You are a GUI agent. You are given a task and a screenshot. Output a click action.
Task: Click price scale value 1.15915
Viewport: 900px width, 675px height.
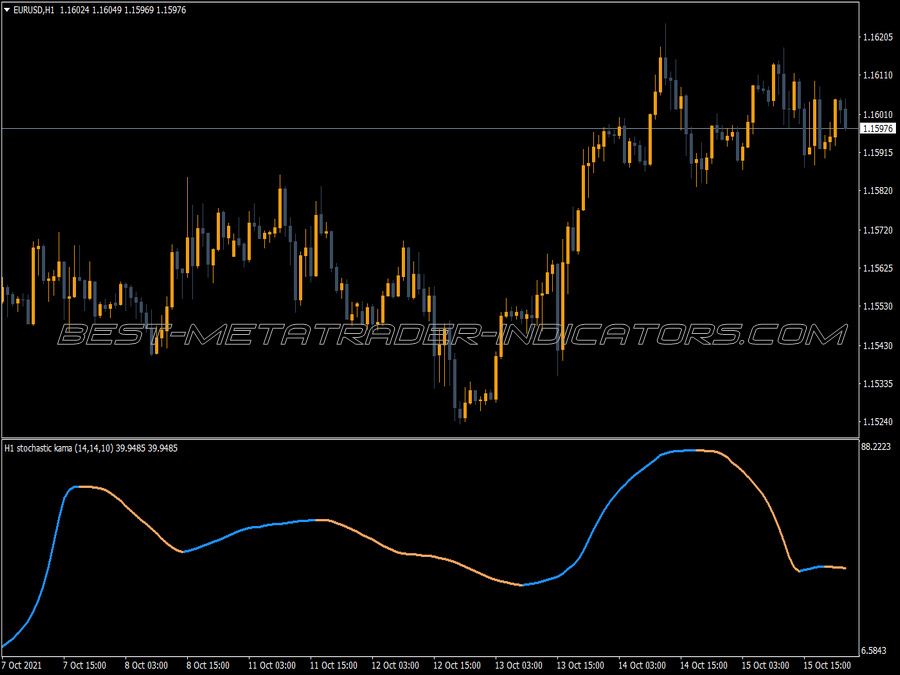tap(878, 153)
